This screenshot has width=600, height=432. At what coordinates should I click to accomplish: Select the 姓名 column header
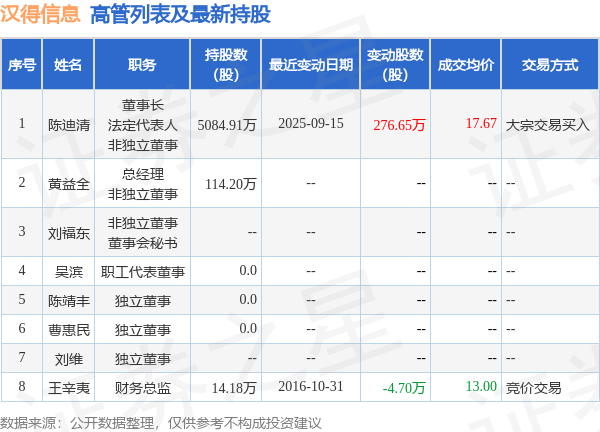68,65
